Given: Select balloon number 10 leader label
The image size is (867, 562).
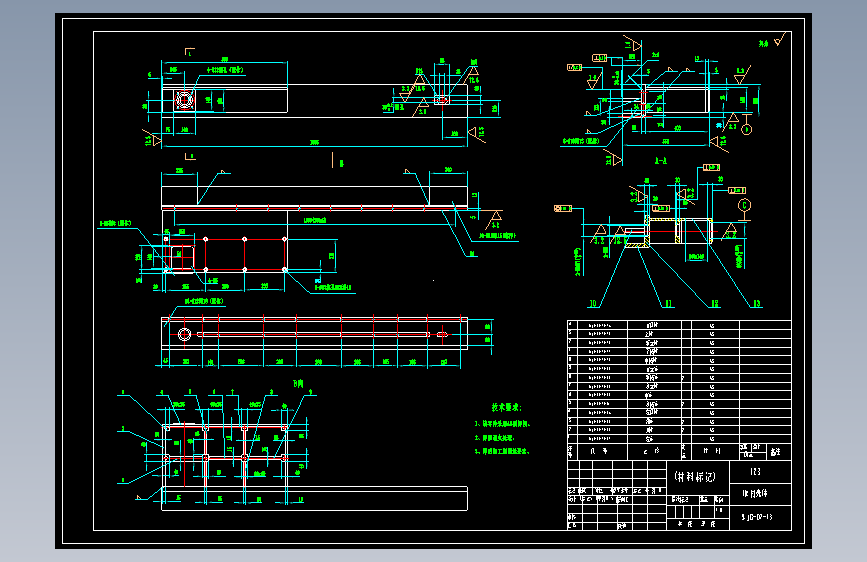Looking at the screenshot, I should pyautogui.click(x=593, y=304).
